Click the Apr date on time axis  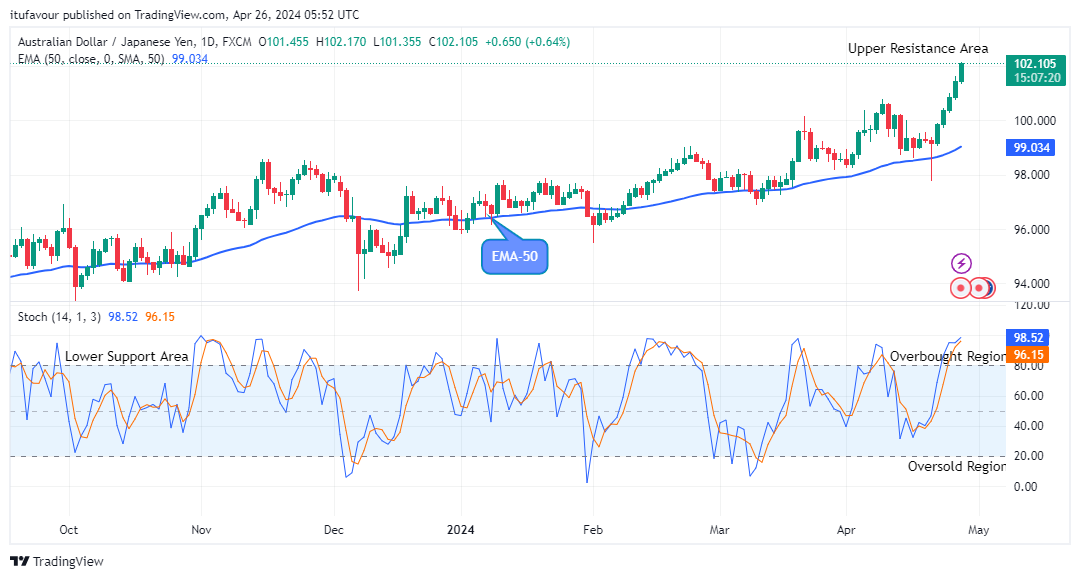846,529
